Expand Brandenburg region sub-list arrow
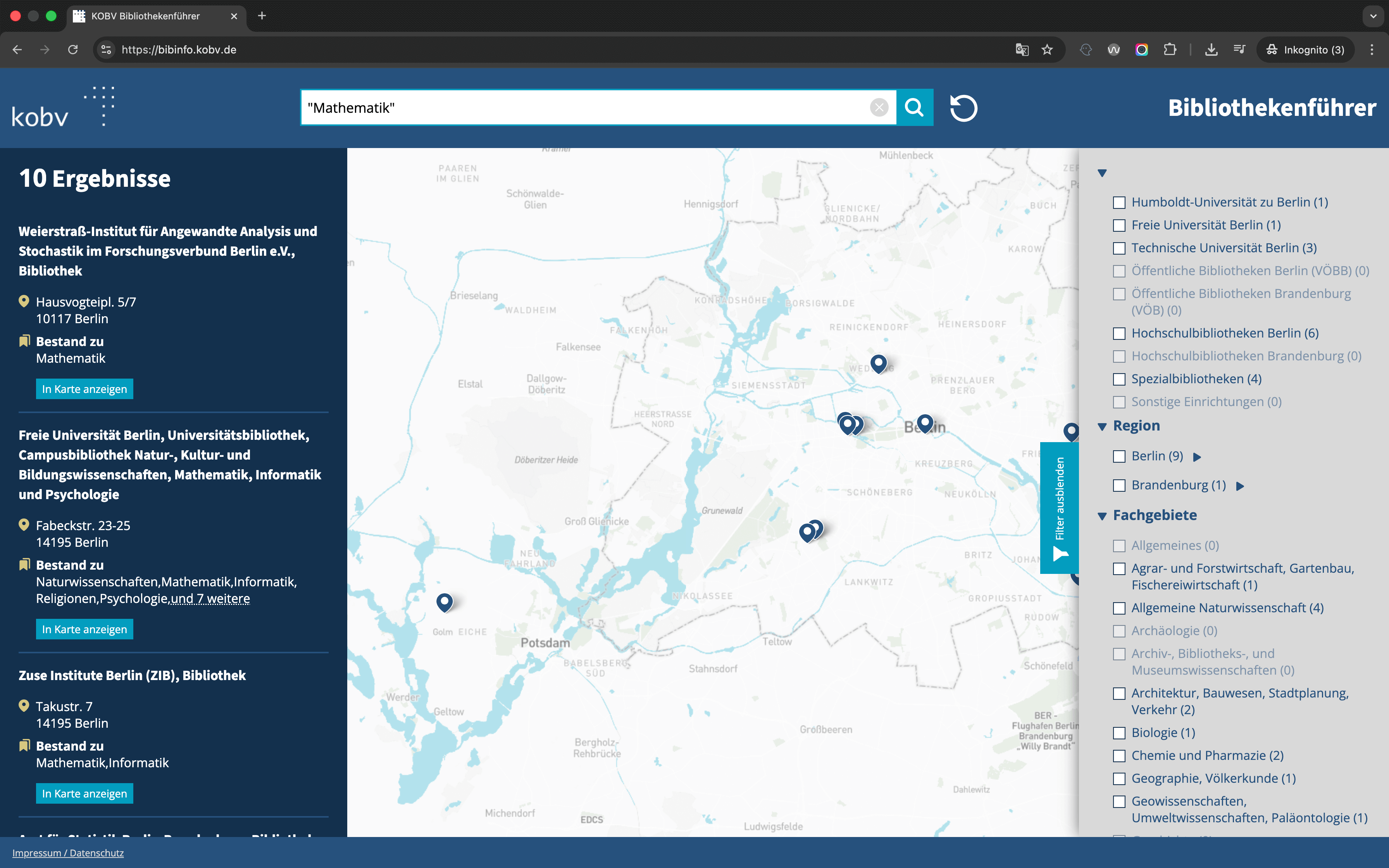The width and height of the screenshot is (1389, 868). (1240, 486)
